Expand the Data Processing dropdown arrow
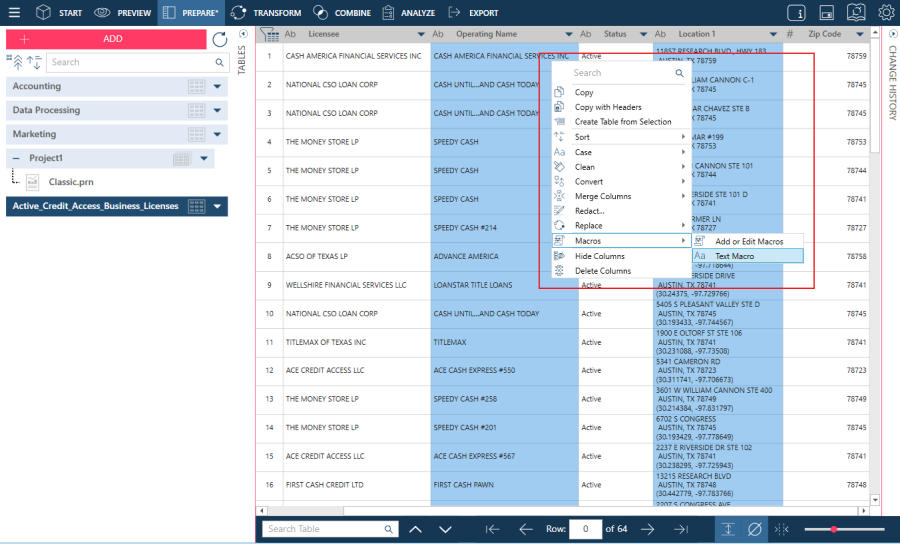This screenshot has height=544, width=900. pyautogui.click(x=217, y=110)
